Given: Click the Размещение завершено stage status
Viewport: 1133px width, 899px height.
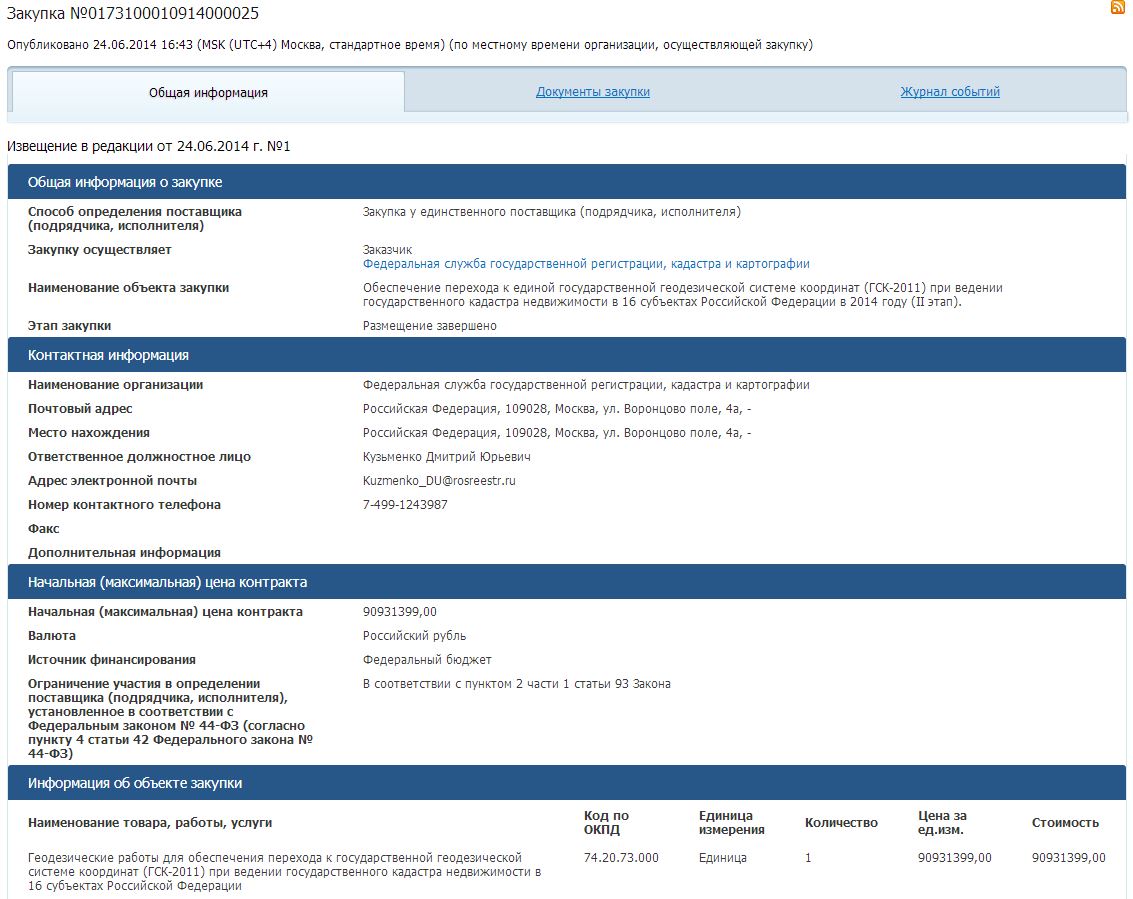Looking at the screenshot, I should (429, 326).
